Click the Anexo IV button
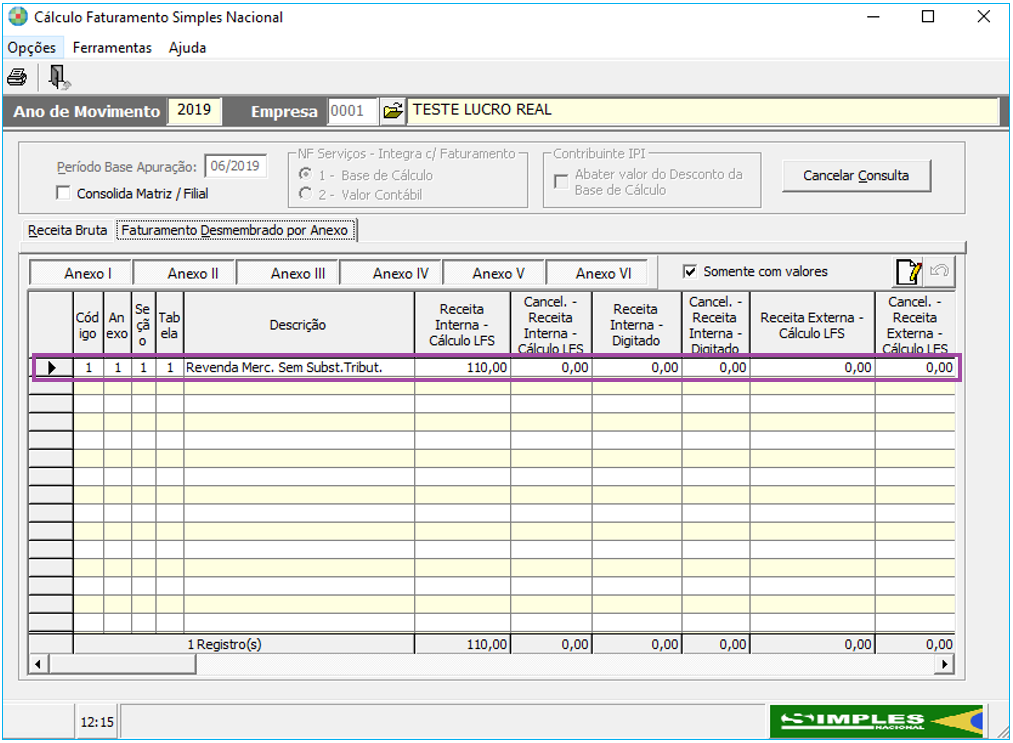This screenshot has width=1013, height=743. [x=391, y=273]
